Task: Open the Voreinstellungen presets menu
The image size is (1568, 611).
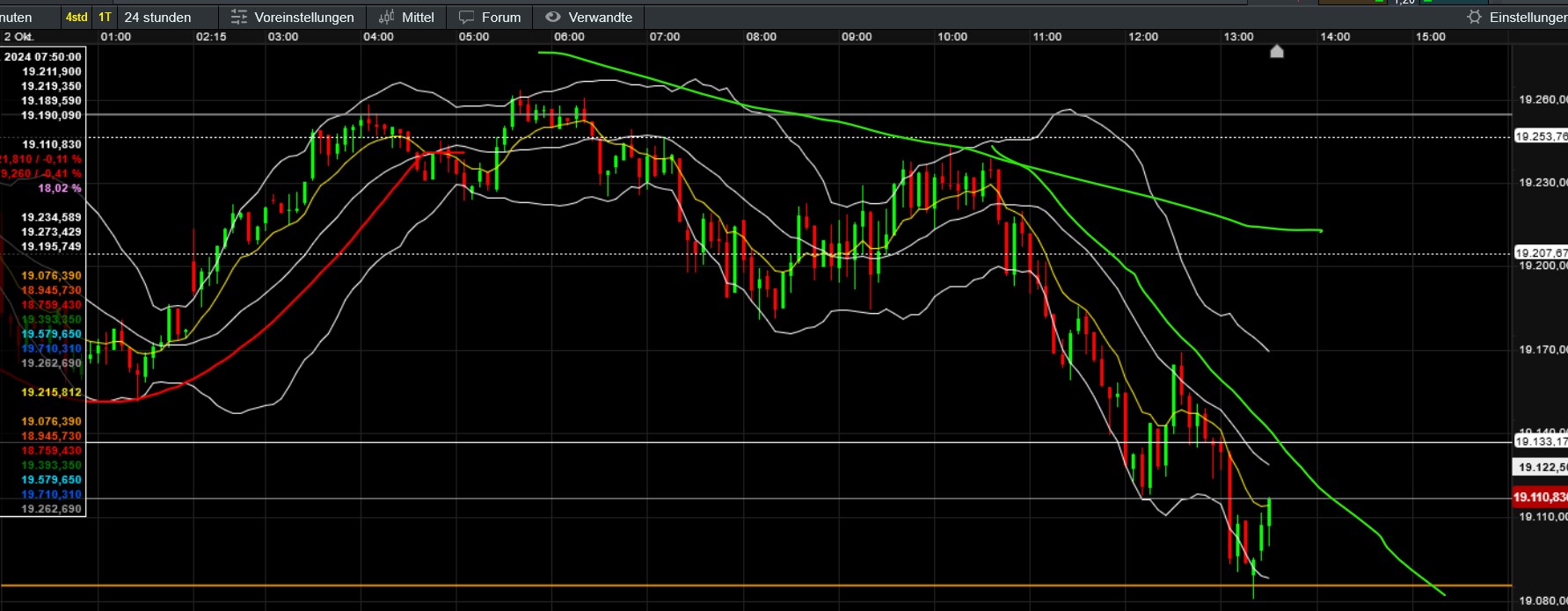Action: click(292, 17)
